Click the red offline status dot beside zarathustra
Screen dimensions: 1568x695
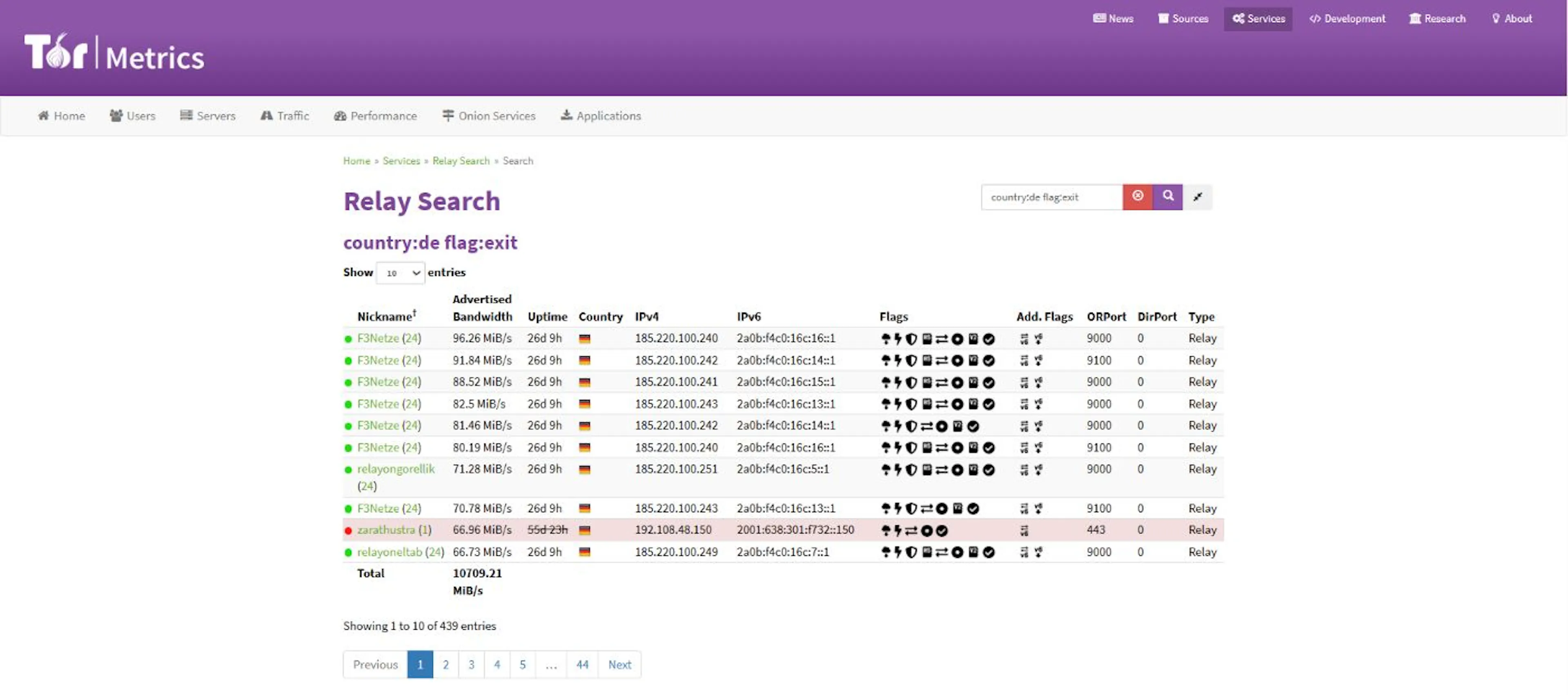coord(348,531)
